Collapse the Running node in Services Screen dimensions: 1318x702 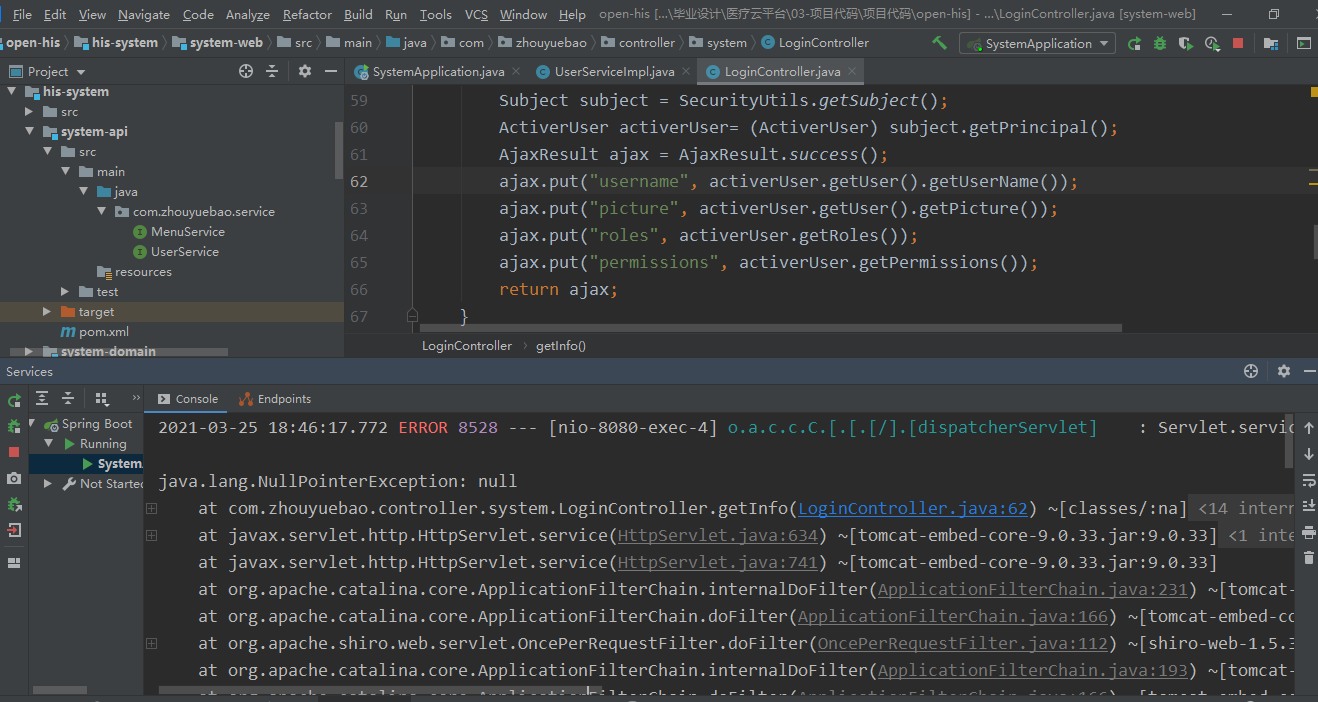pos(48,443)
